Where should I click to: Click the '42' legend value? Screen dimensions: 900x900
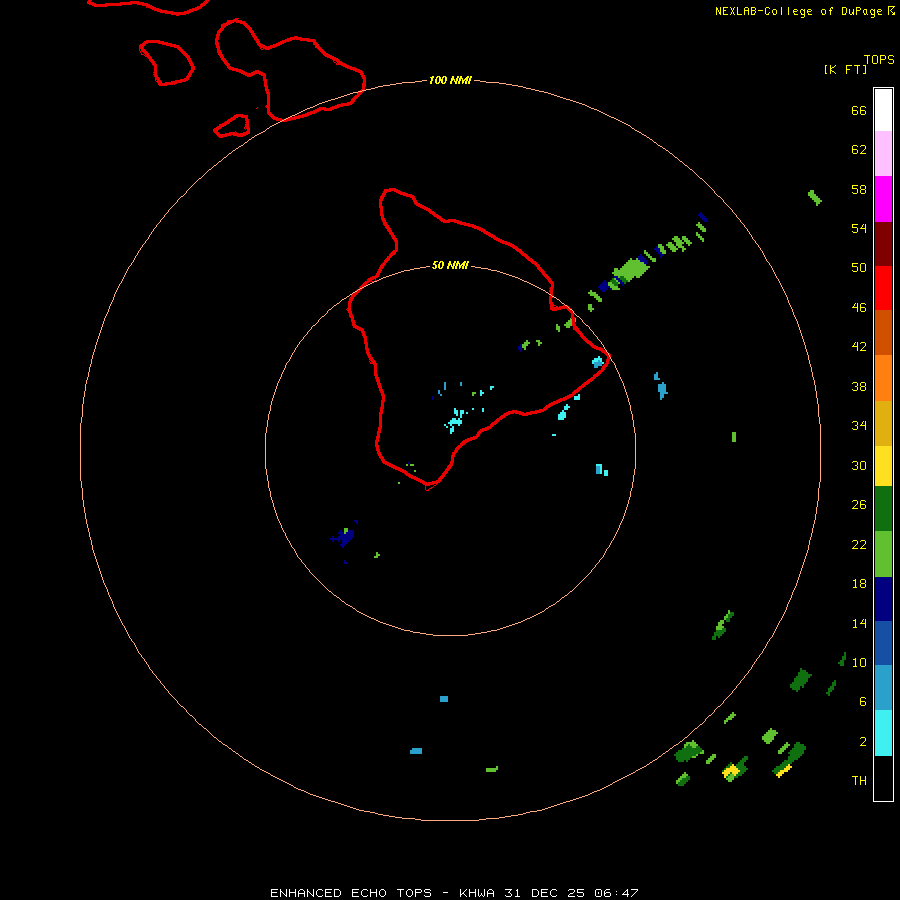click(859, 347)
